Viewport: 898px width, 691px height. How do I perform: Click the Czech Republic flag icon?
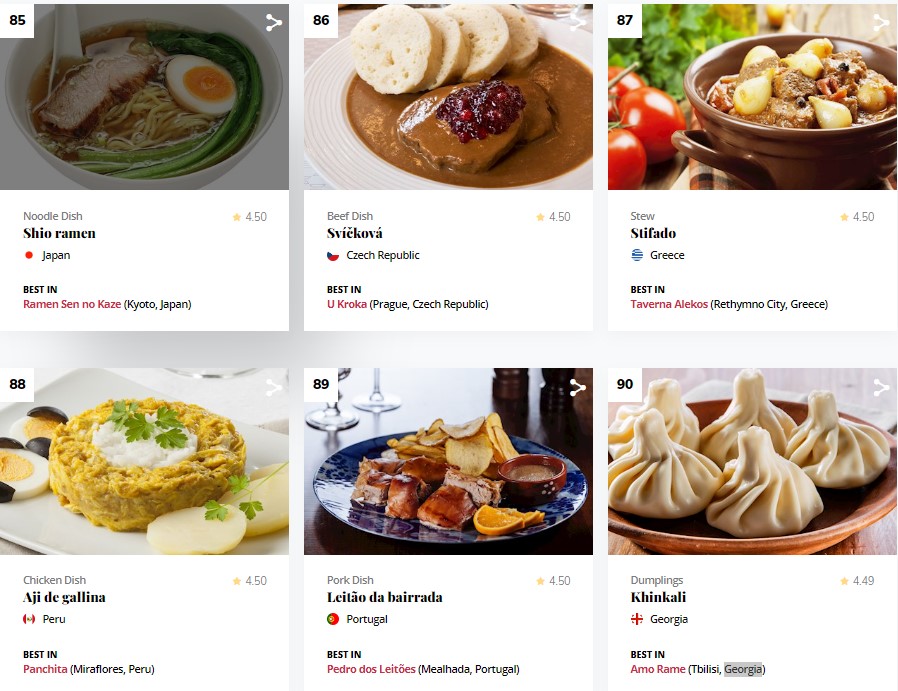click(x=333, y=255)
